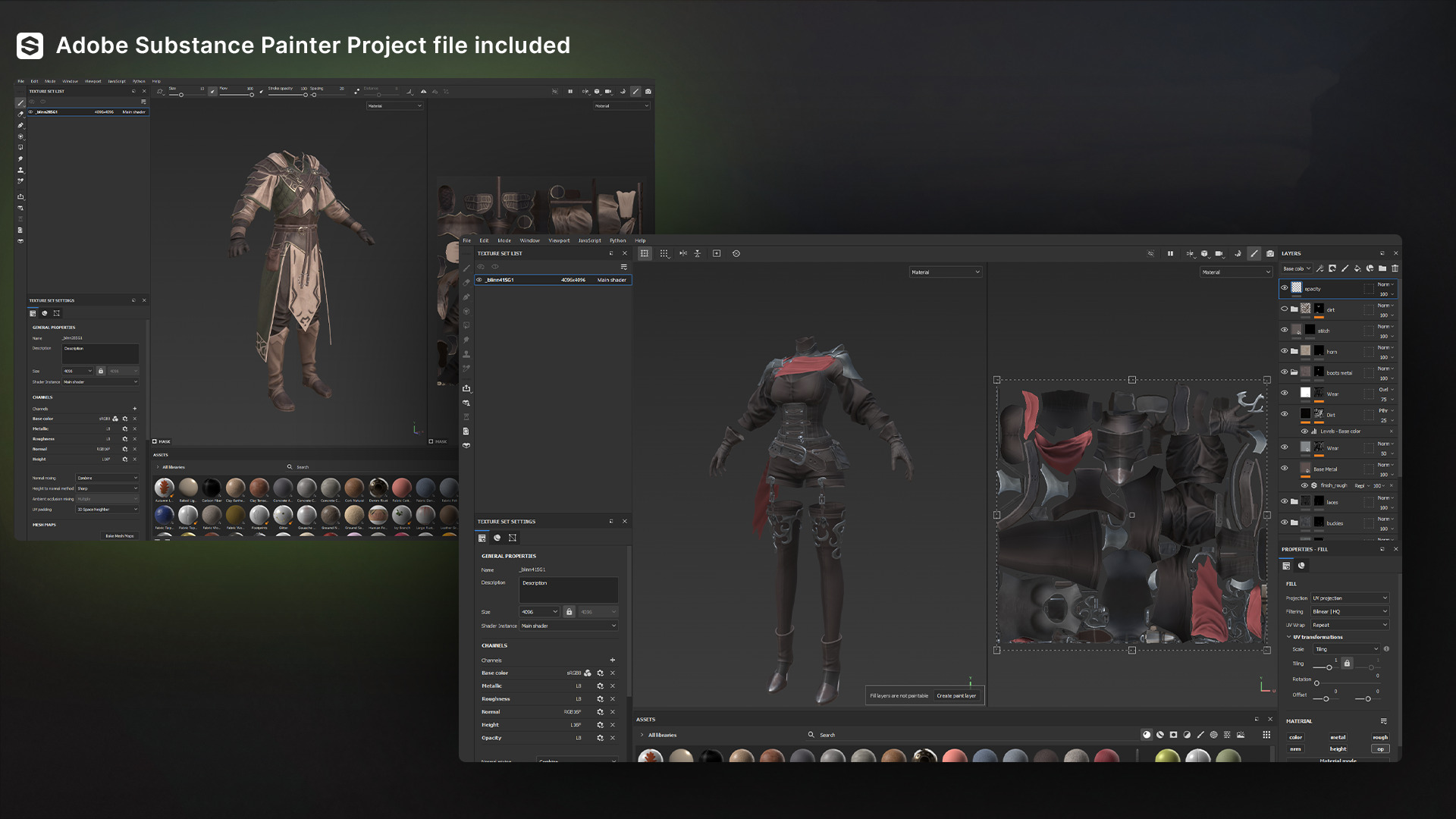Viewport: 1456px width, 819px height.
Task: Open Base color channel dropdown in Layers
Action: tap(1297, 268)
